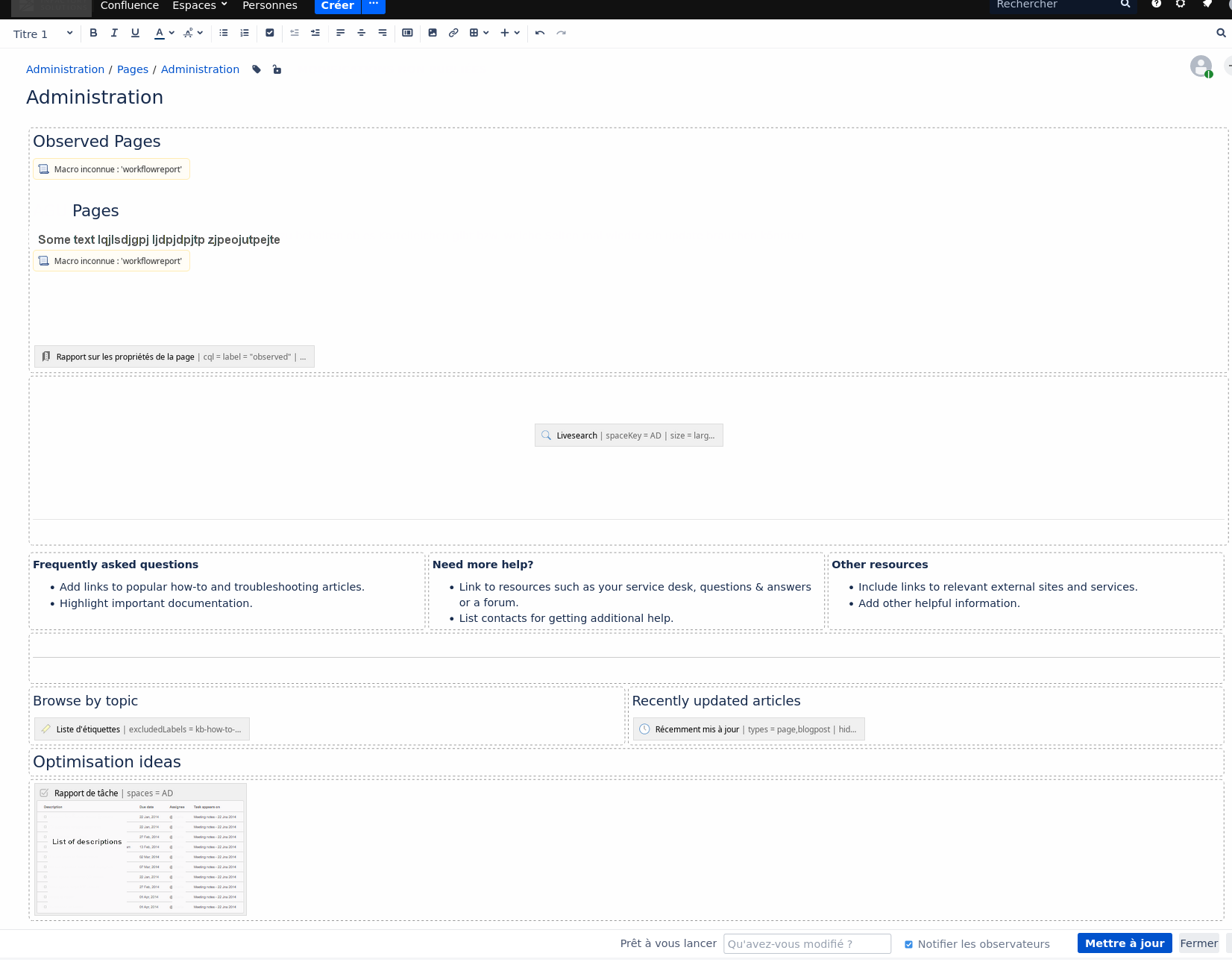This screenshot has height=962, width=1232.
Task: Insert a bulleted list
Action: [x=224, y=33]
